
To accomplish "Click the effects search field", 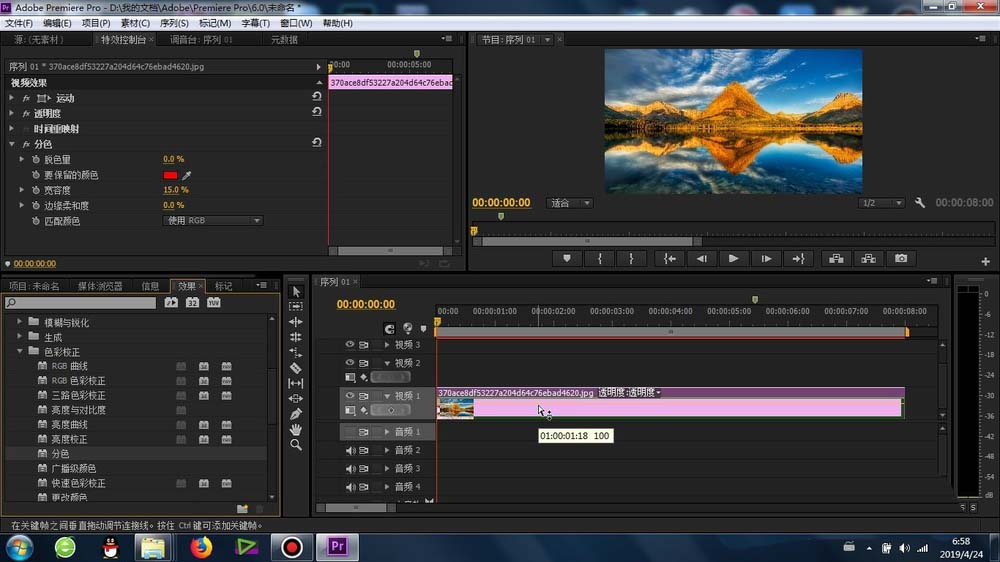I will pyautogui.click(x=80, y=303).
